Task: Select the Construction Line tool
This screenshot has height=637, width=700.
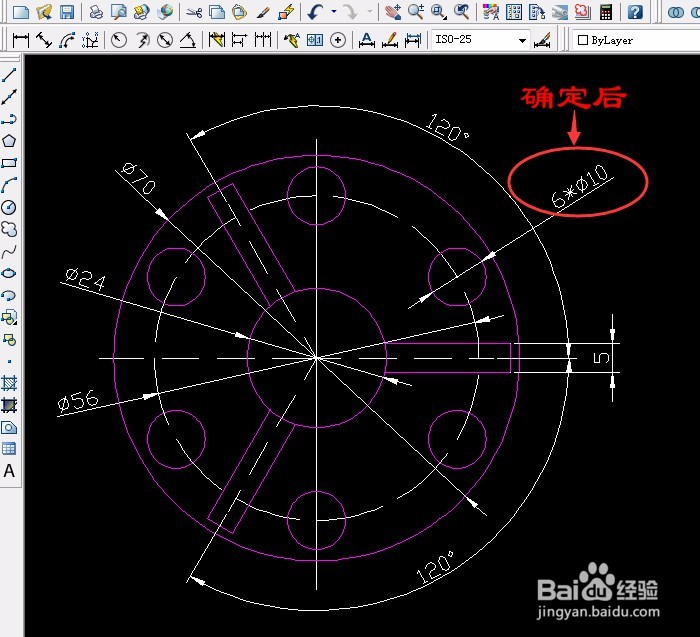Action: coord(9,97)
